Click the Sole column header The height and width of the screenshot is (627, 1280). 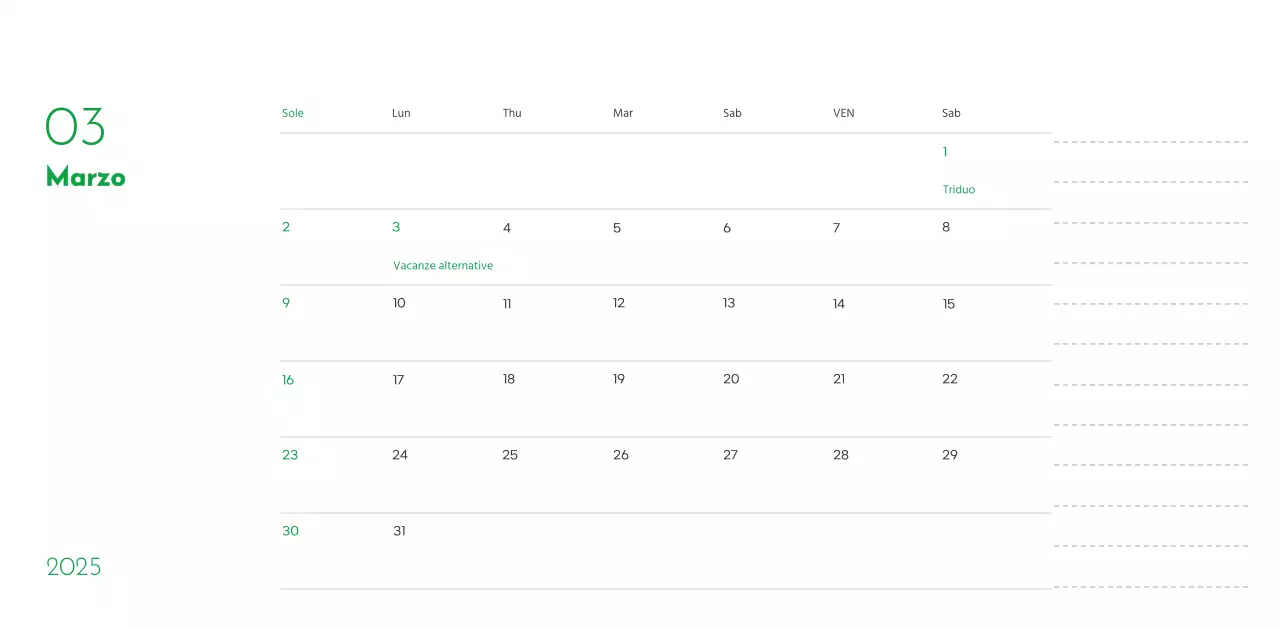pyautogui.click(x=293, y=113)
